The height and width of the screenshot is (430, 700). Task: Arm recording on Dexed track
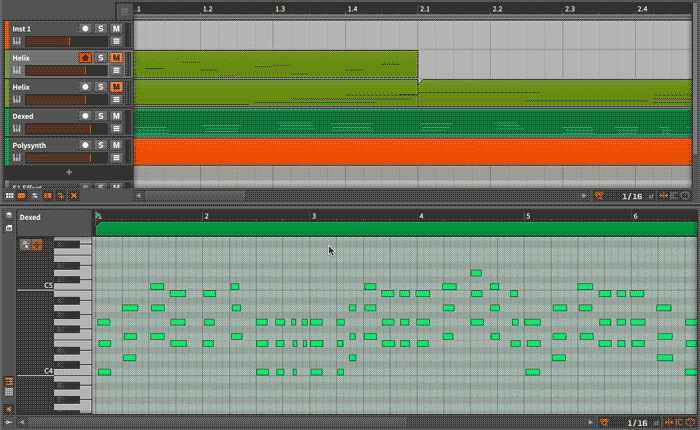tap(85, 116)
